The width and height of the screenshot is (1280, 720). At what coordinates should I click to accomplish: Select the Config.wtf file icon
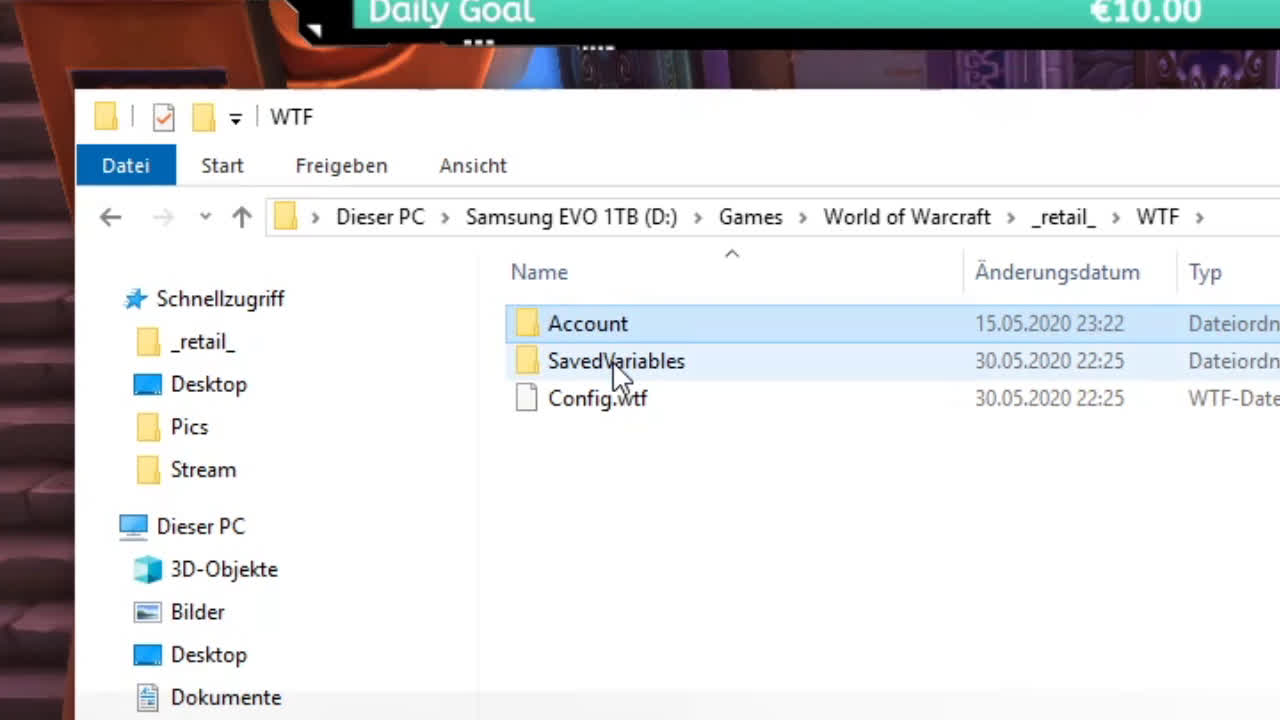point(527,398)
